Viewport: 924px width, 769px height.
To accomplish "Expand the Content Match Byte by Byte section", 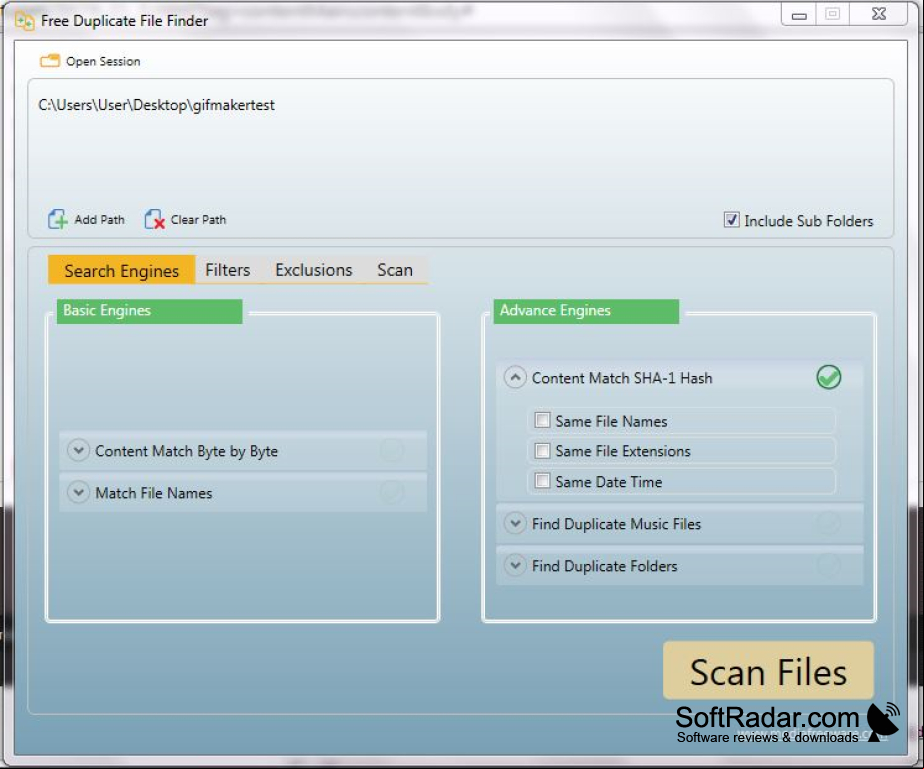I will (78, 450).
